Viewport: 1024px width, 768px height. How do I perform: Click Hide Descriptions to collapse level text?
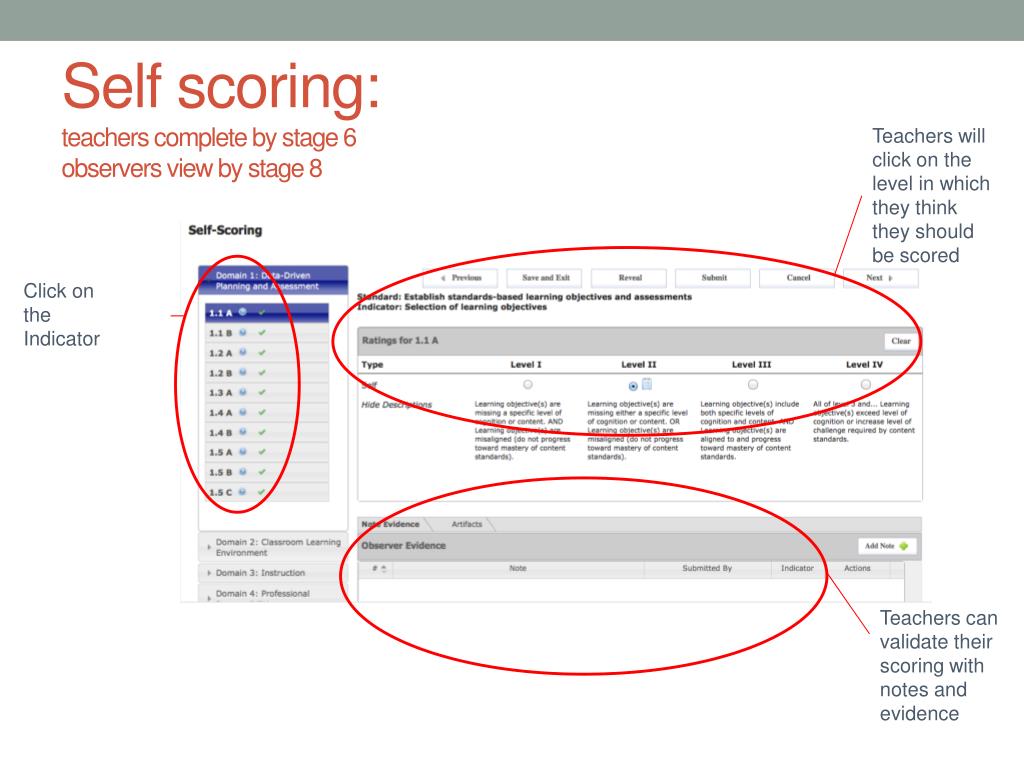tap(396, 405)
